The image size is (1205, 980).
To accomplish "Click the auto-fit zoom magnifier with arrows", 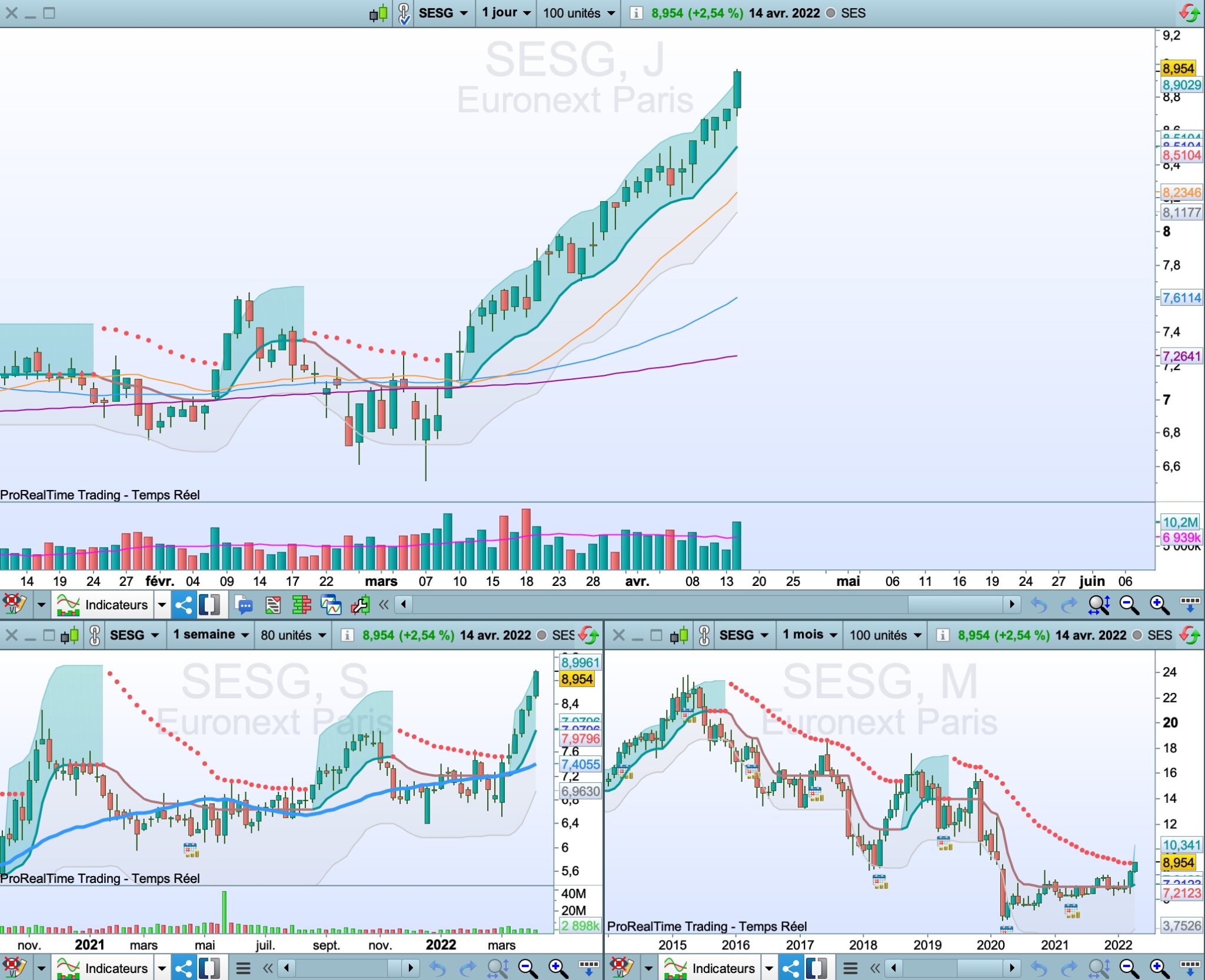I will [1099, 605].
